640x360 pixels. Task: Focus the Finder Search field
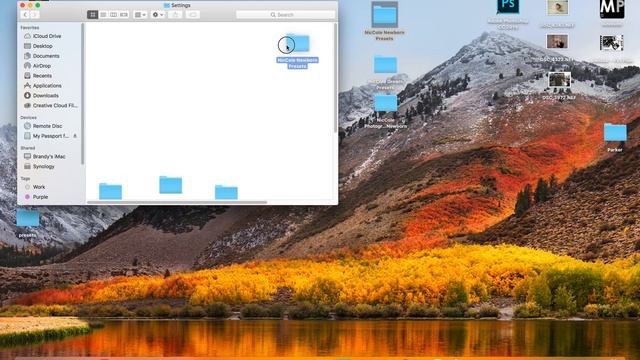(285, 15)
